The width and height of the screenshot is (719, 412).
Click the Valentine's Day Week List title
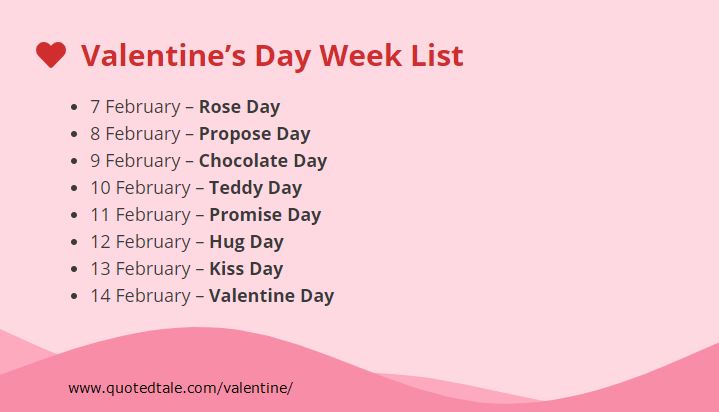point(272,56)
